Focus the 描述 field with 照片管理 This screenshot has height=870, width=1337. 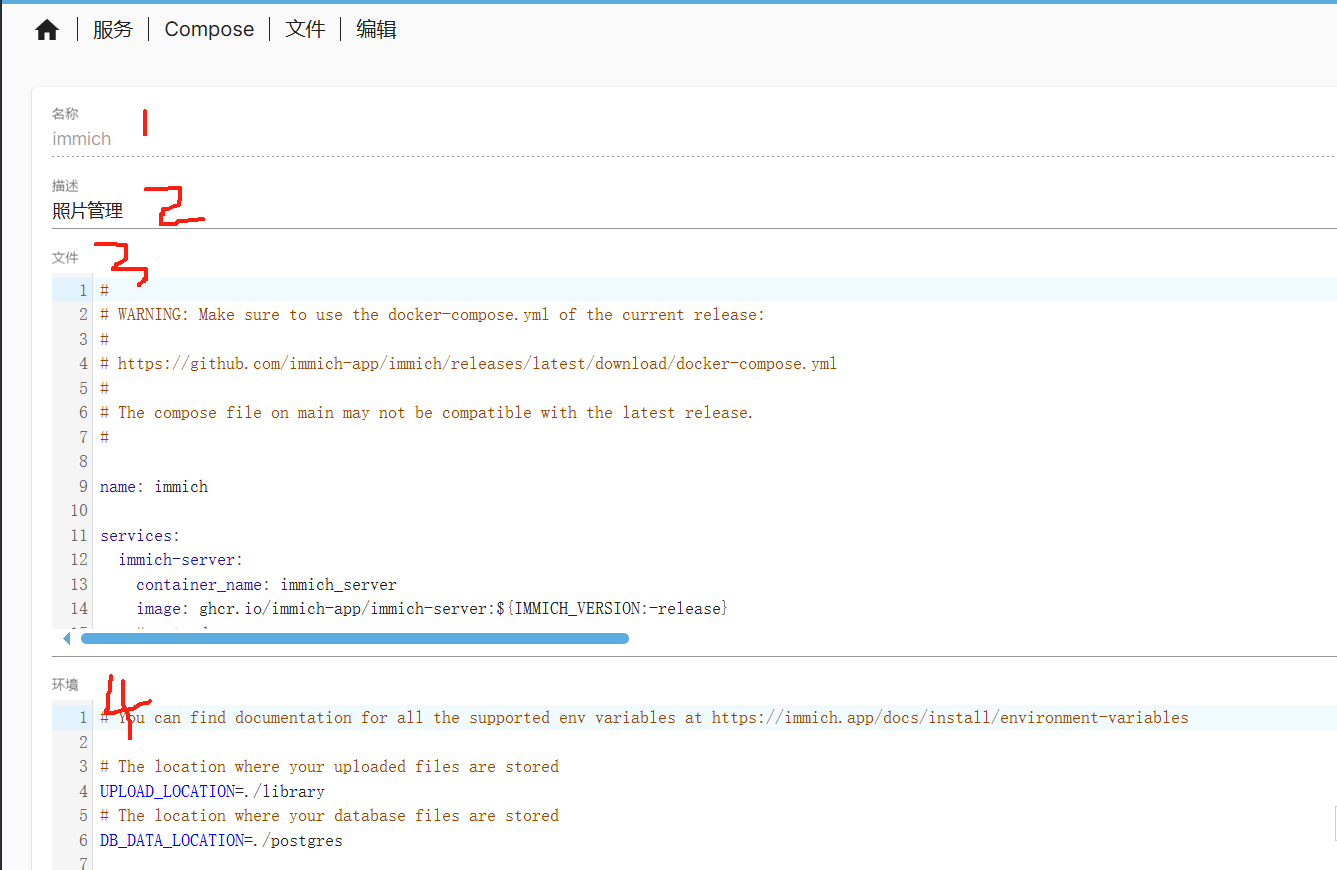(x=693, y=211)
